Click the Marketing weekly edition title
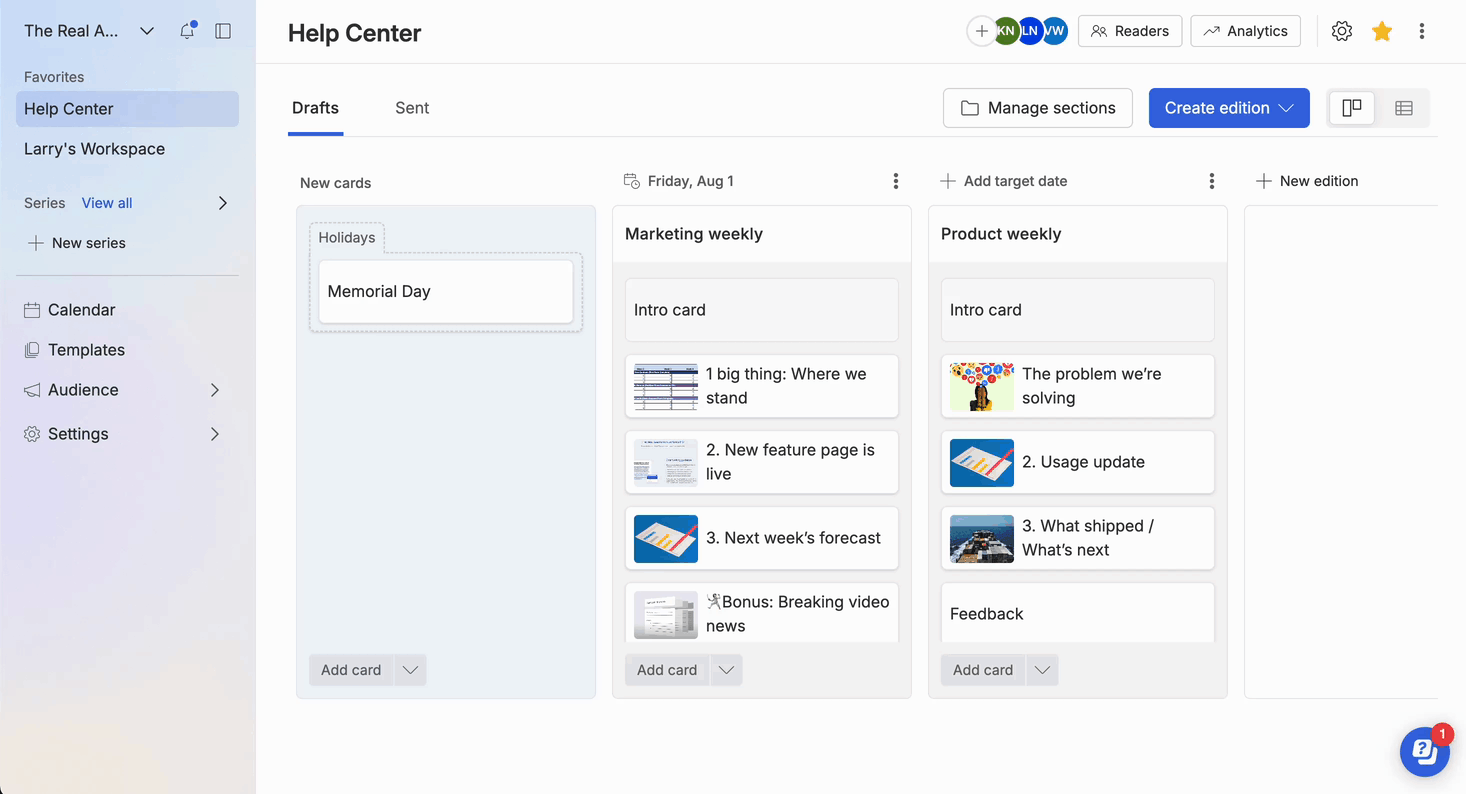This screenshot has height=794, width=1466. pos(694,234)
